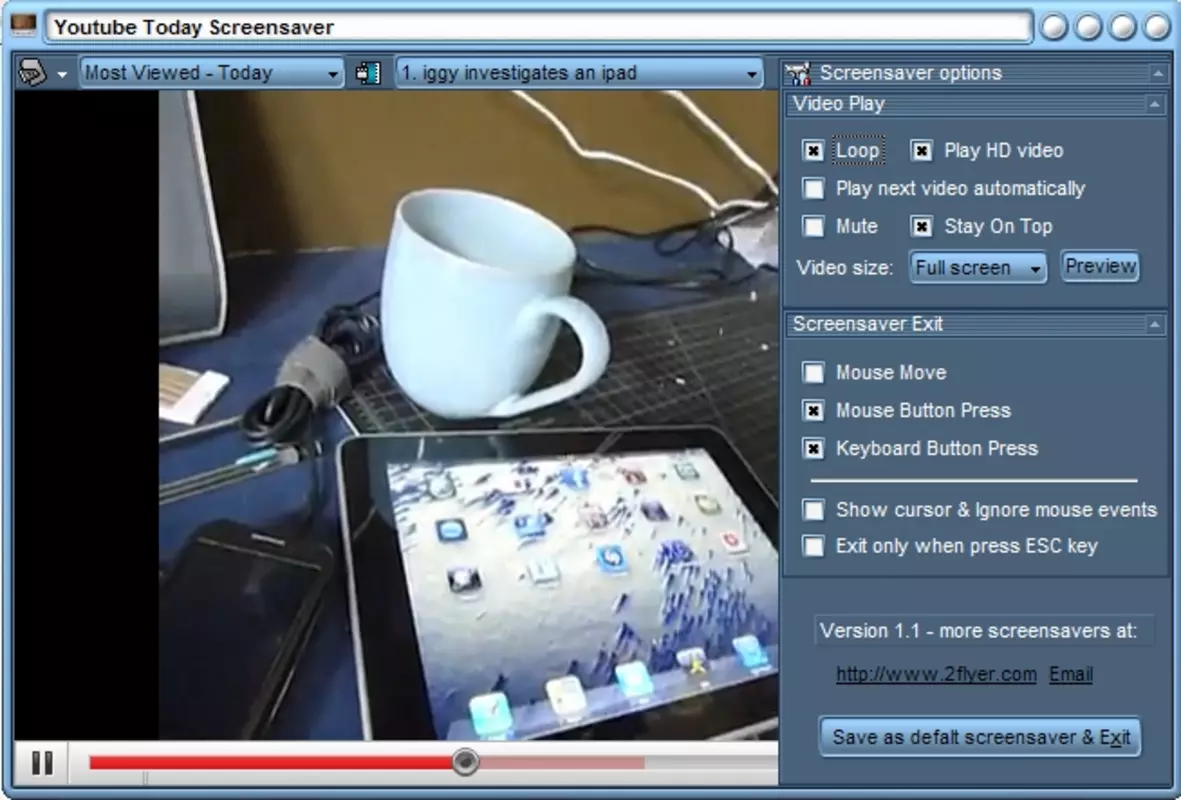The image size is (1181, 800).
Task: Pause the playing video
Action: point(42,763)
